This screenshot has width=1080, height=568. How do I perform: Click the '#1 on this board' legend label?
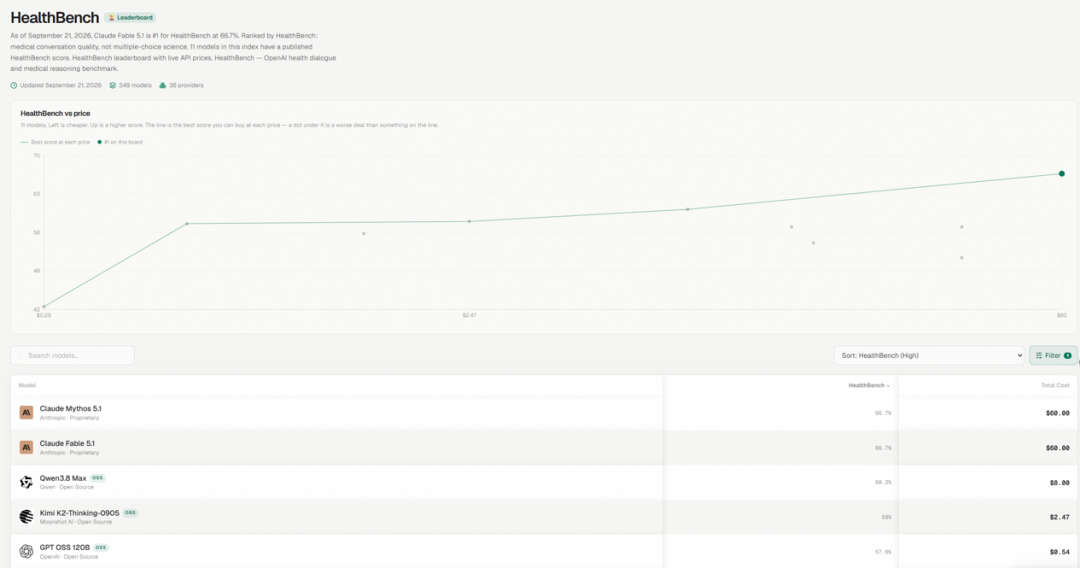pyautogui.click(x=123, y=142)
